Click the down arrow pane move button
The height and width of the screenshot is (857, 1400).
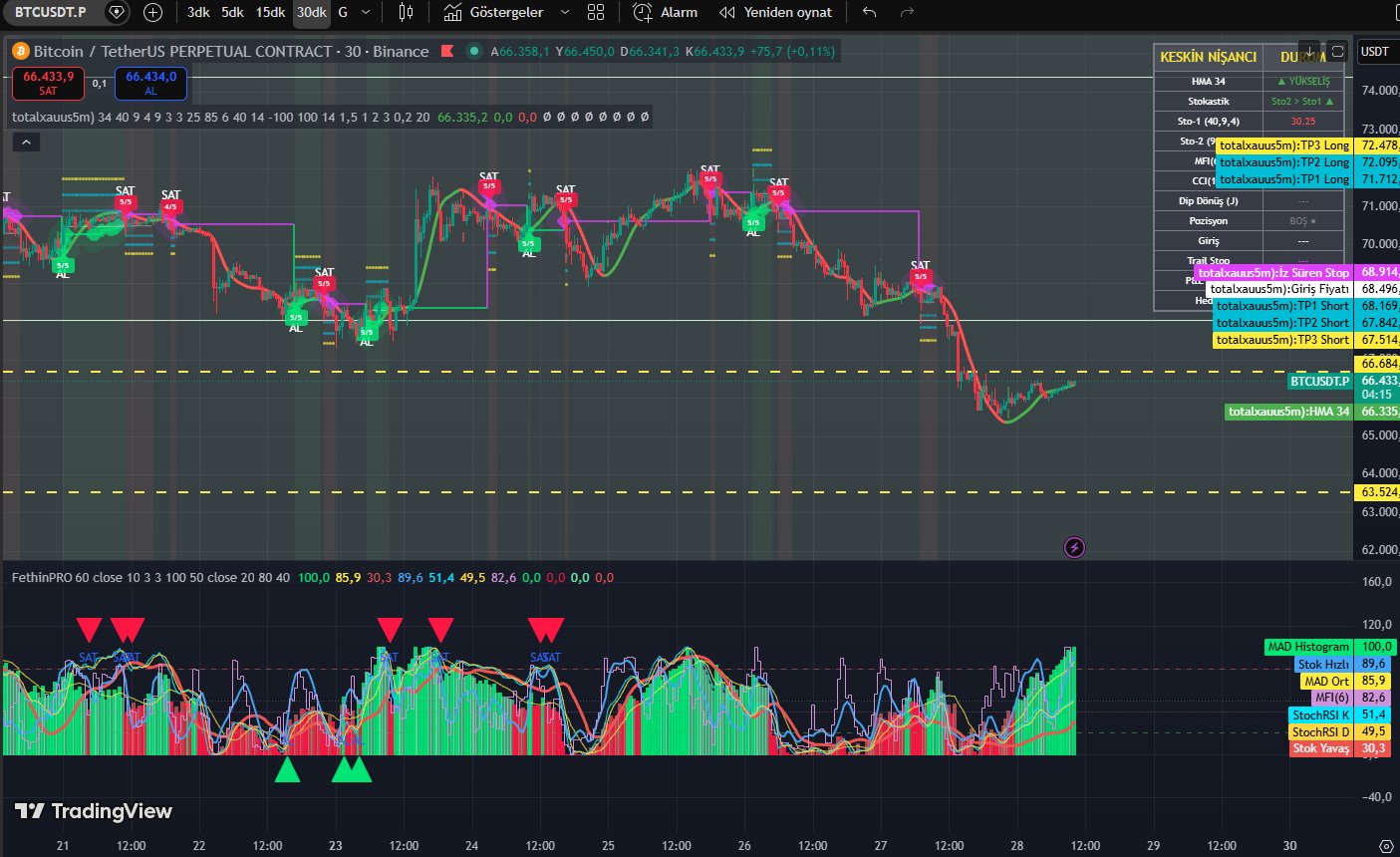(x=1308, y=51)
